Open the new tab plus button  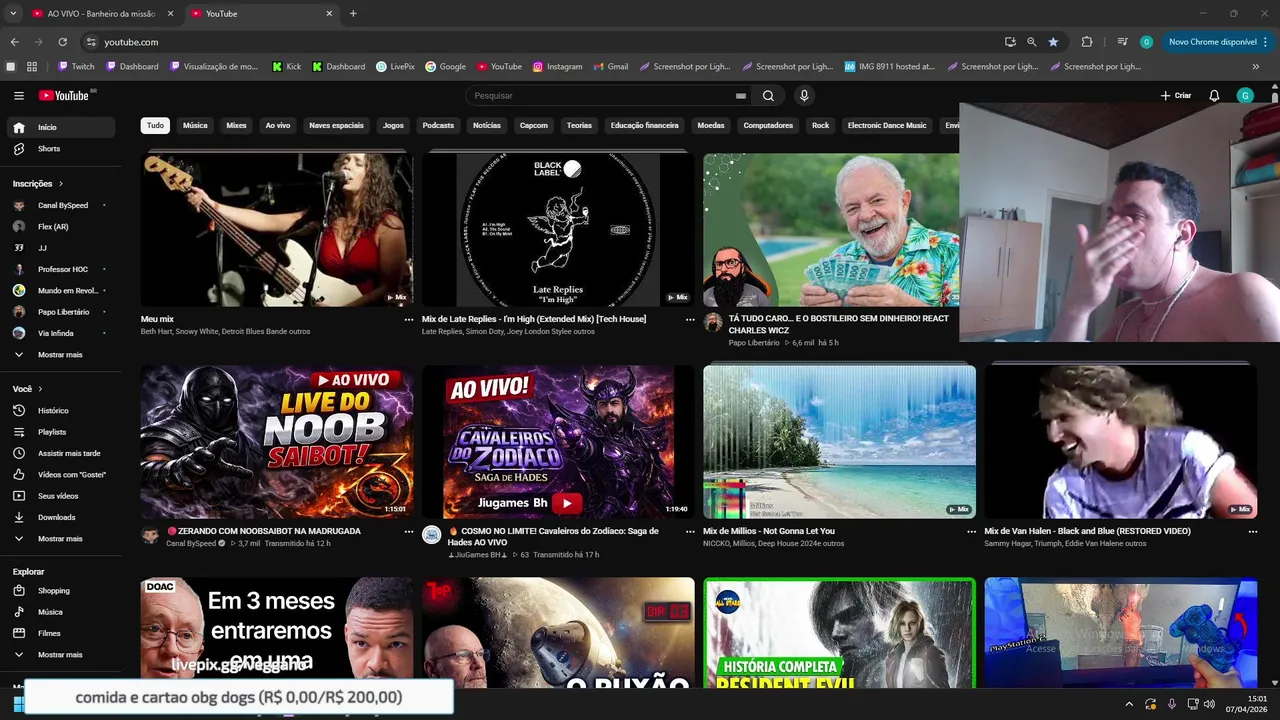[x=353, y=13]
